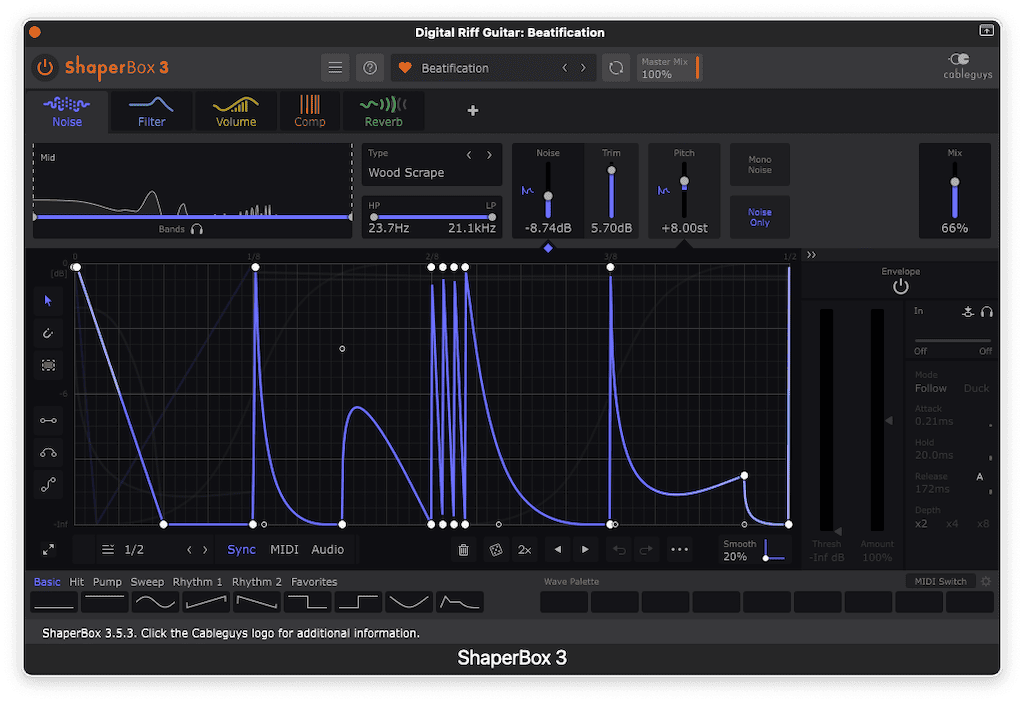Viewport: 1024px width, 703px height.
Task: Expand the panel via the double chevron arrows
Action: pos(810,254)
